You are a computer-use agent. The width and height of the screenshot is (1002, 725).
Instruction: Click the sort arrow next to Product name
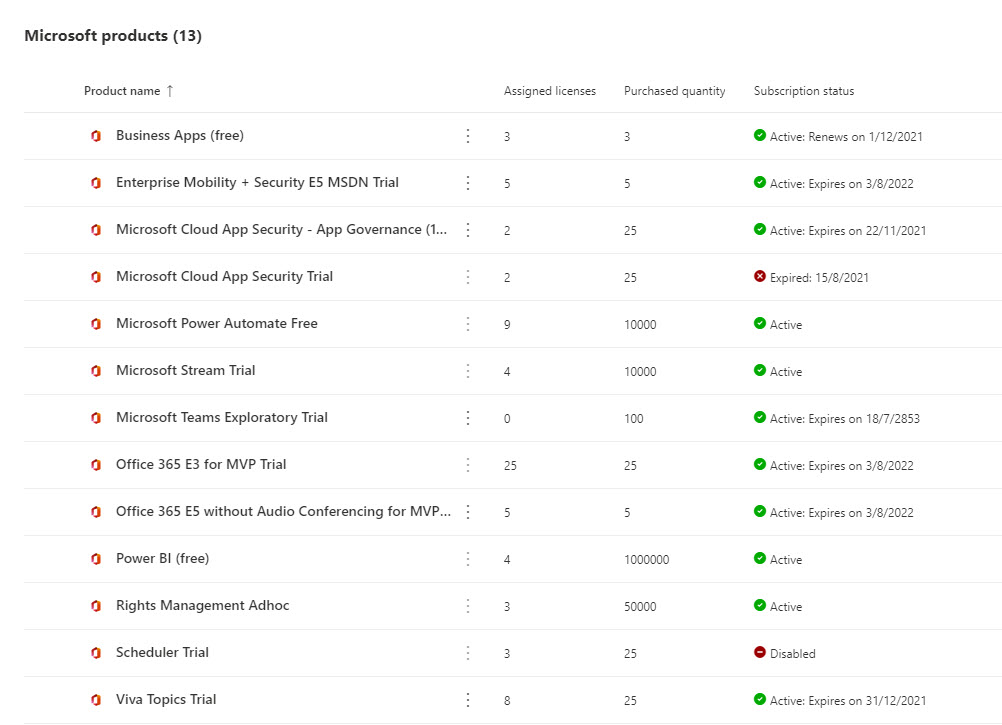[170, 91]
